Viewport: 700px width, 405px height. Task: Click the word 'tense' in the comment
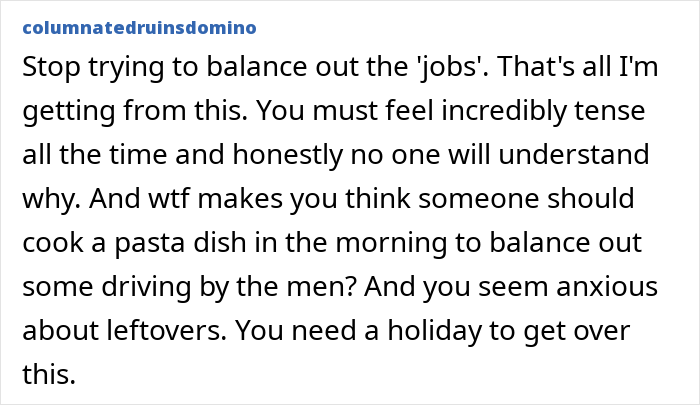[x=609, y=111]
